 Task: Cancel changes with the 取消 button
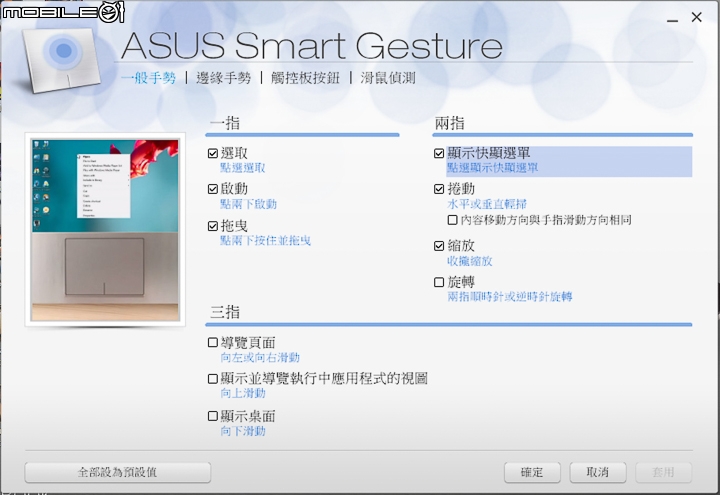(597, 472)
